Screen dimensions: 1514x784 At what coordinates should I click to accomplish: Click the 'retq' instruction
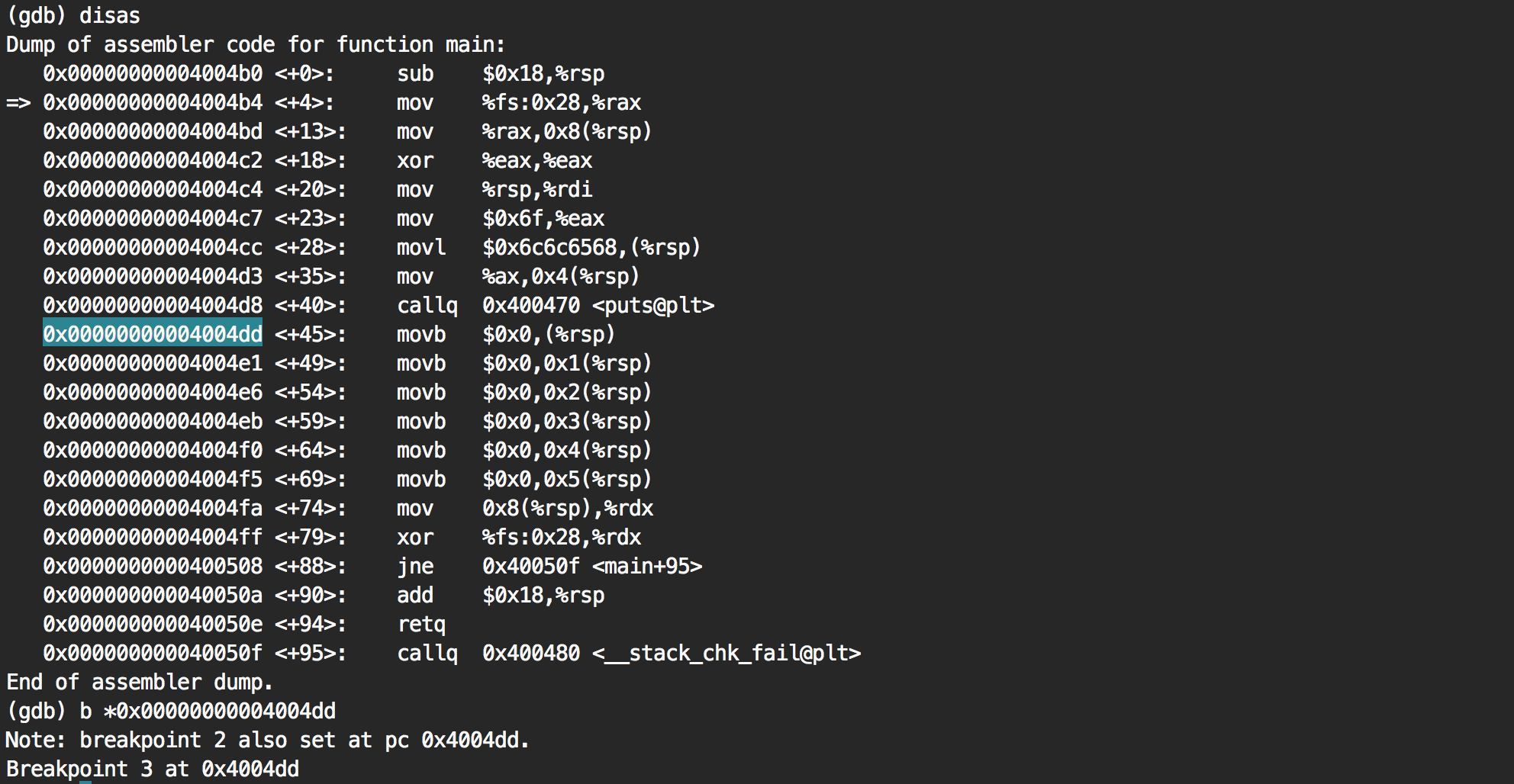click(421, 624)
